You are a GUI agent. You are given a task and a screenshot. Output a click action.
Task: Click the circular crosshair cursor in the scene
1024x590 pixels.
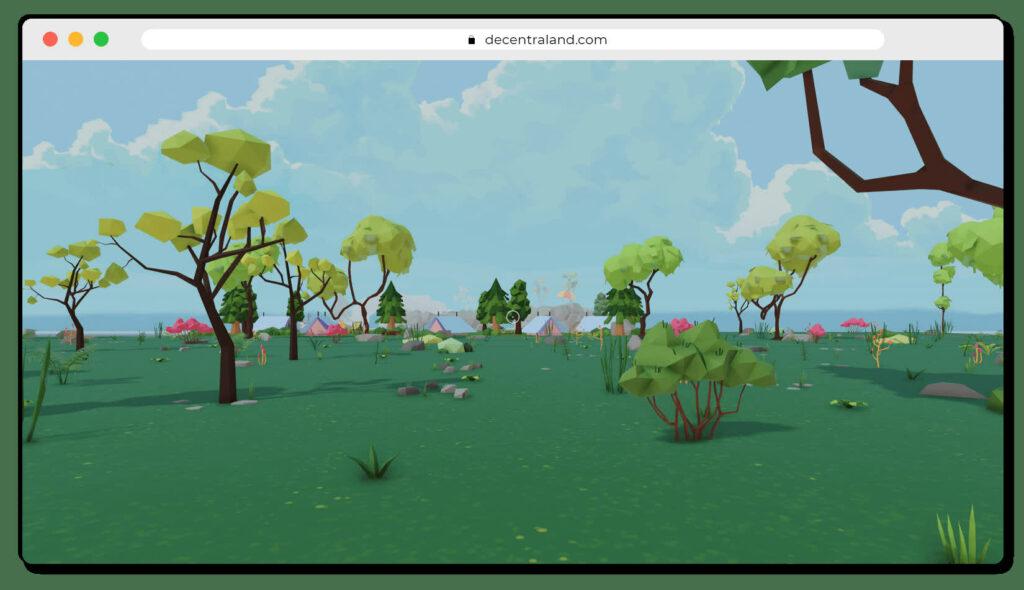pyautogui.click(x=513, y=317)
